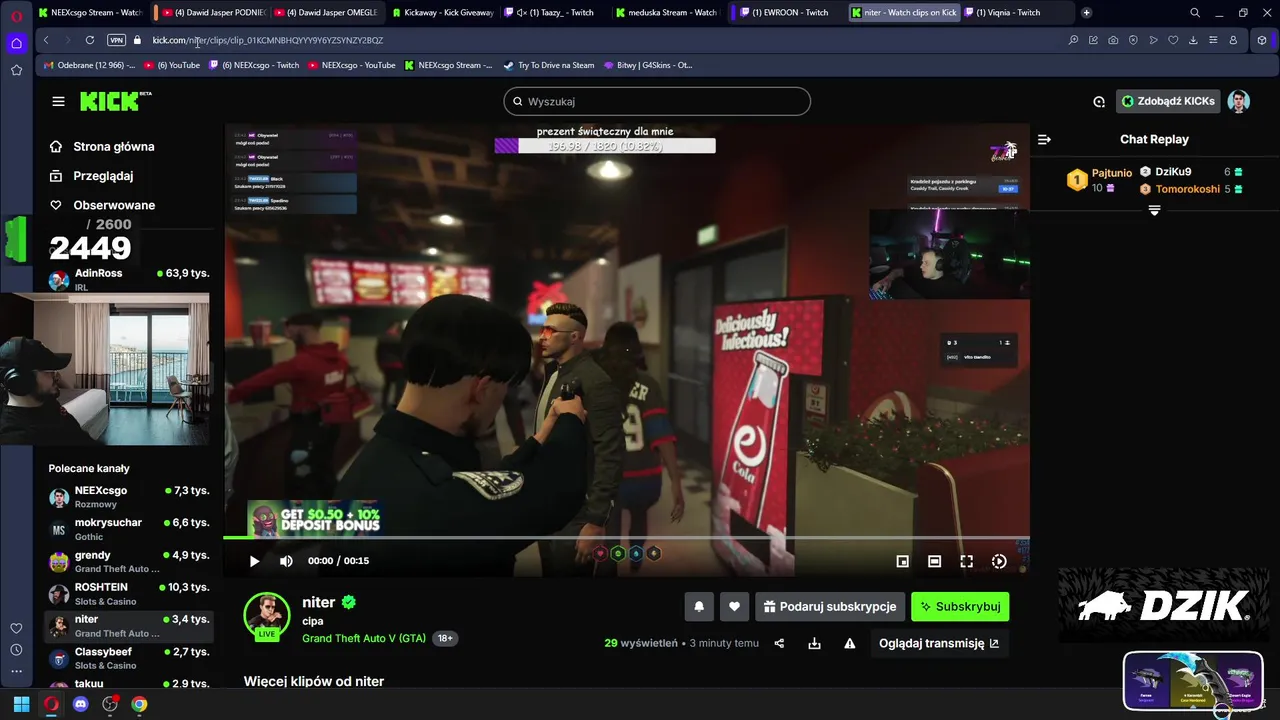The image size is (1280, 720).
Task: Open Discord from the taskbar
Action: click(80, 704)
